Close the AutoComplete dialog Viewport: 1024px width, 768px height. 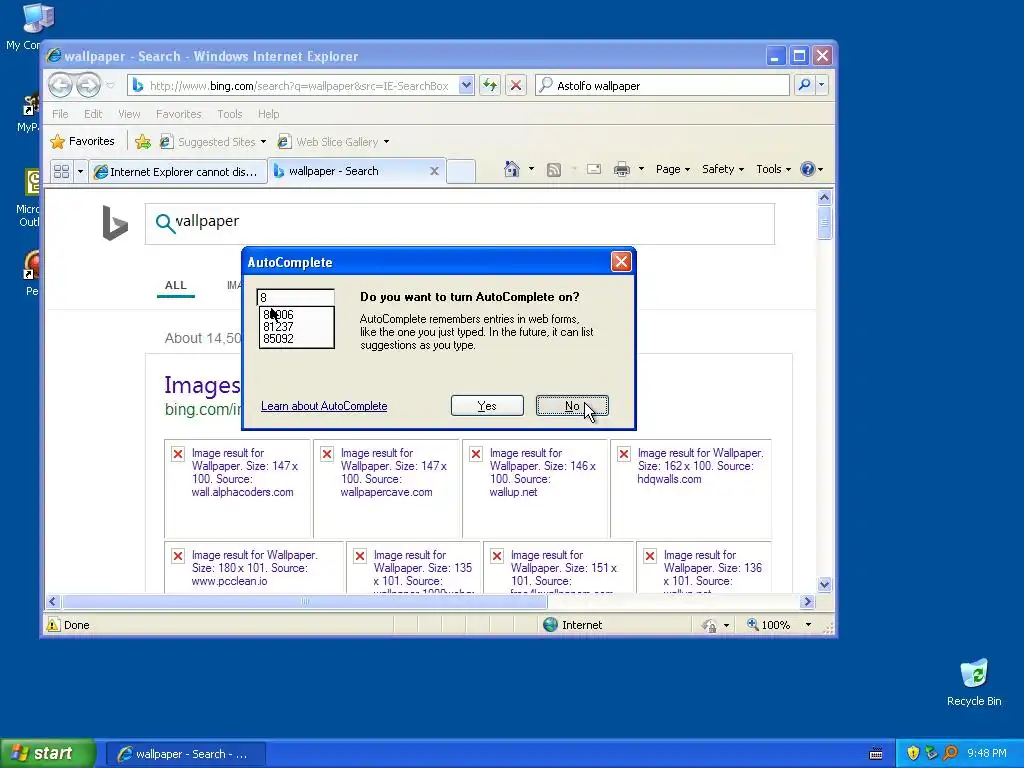[x=620, y=262]
